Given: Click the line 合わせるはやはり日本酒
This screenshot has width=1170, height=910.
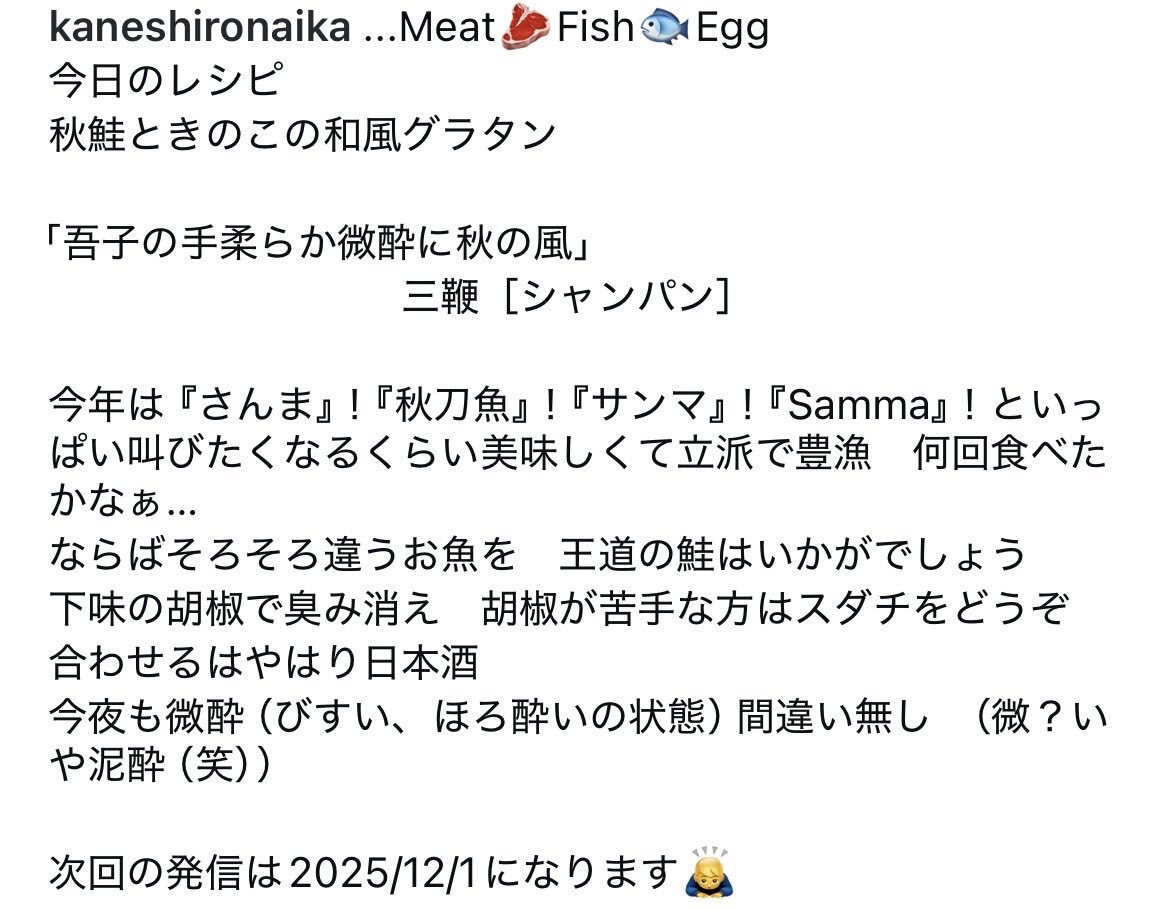Looking at the screenshot, I should 263,661.
